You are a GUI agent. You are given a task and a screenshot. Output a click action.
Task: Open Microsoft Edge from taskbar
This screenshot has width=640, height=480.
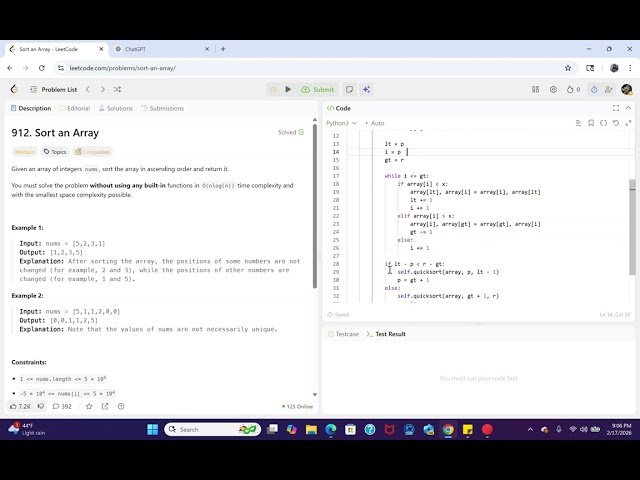tap(331, 429)
